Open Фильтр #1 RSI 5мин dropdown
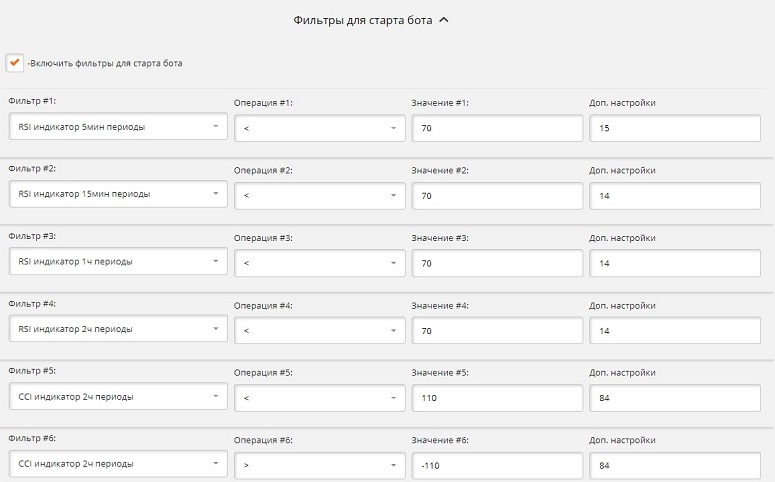This screenshot has height=482, width=775. tap(118, 127)
